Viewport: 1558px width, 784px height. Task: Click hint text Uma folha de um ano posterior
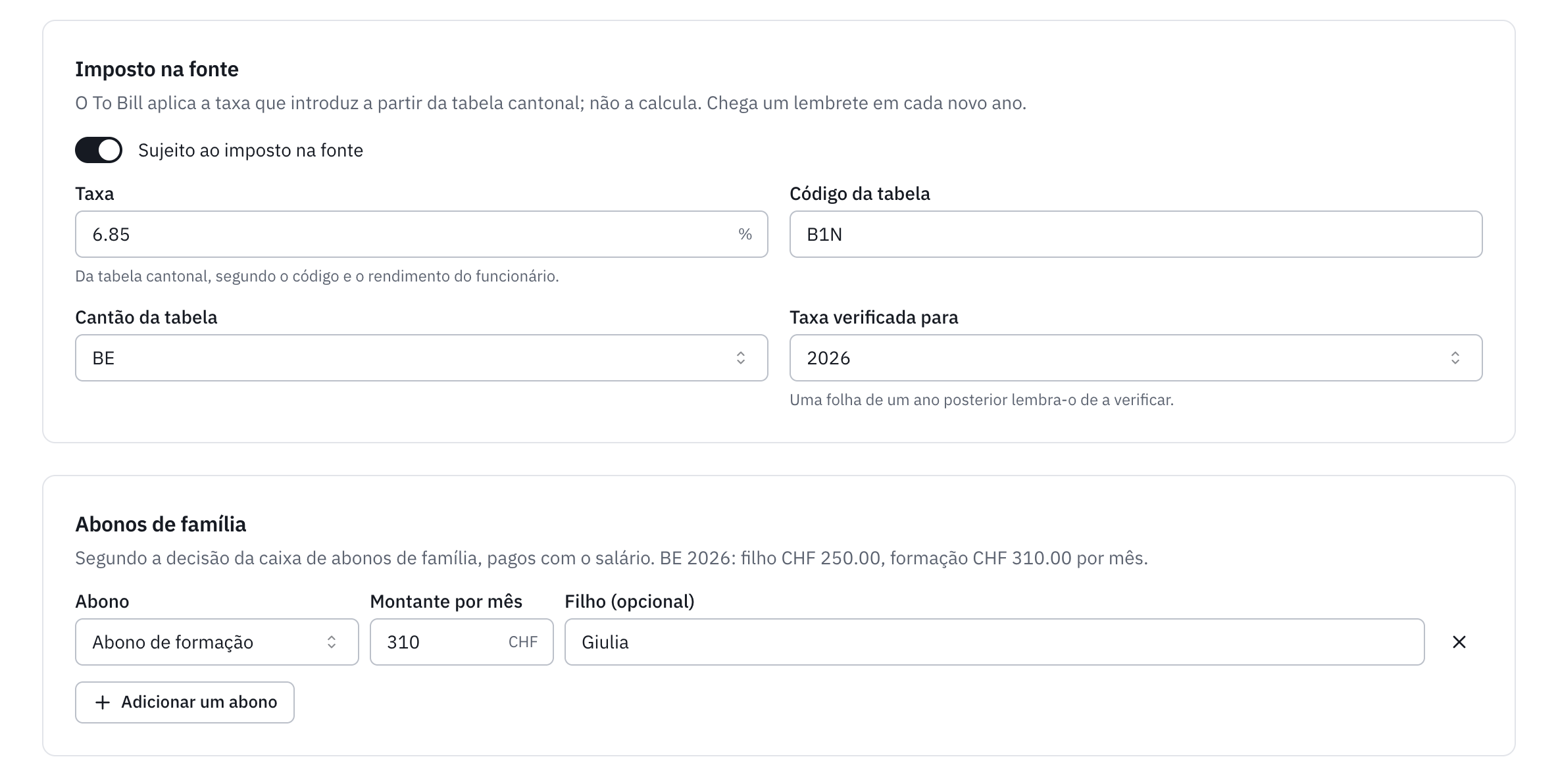982,400
